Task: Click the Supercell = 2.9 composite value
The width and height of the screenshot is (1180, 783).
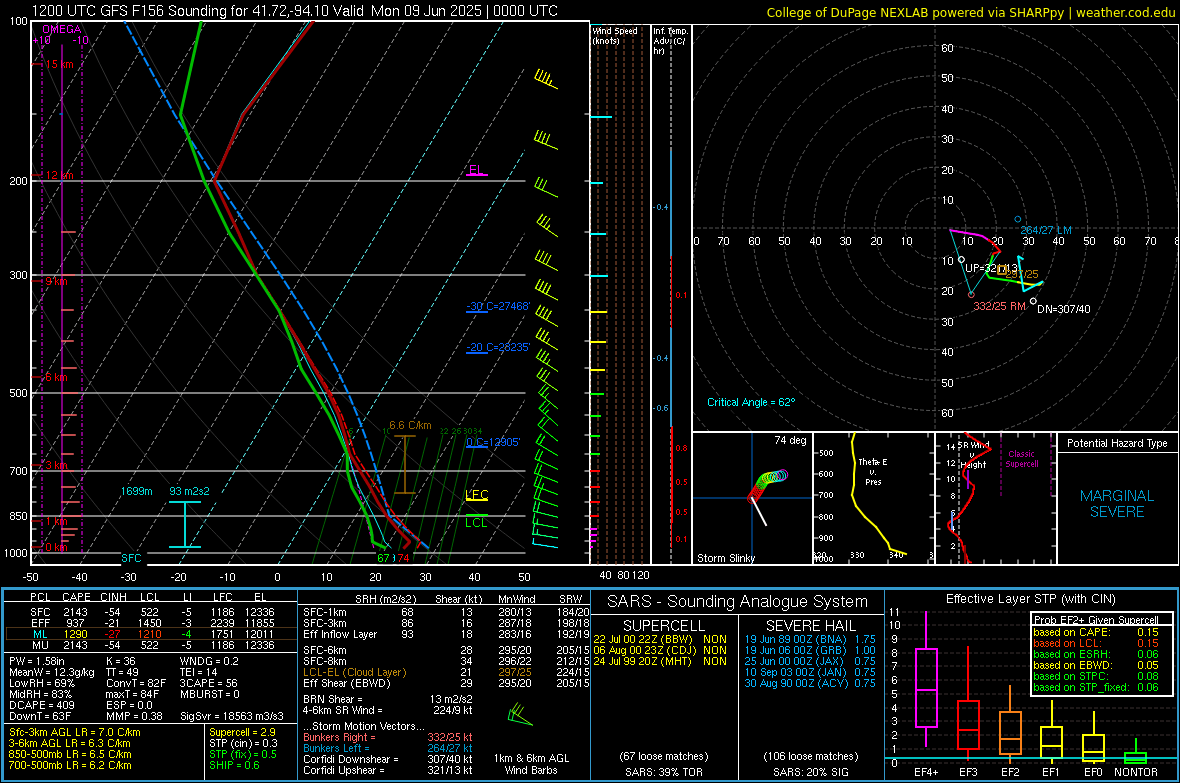Action: click(242, 733)
